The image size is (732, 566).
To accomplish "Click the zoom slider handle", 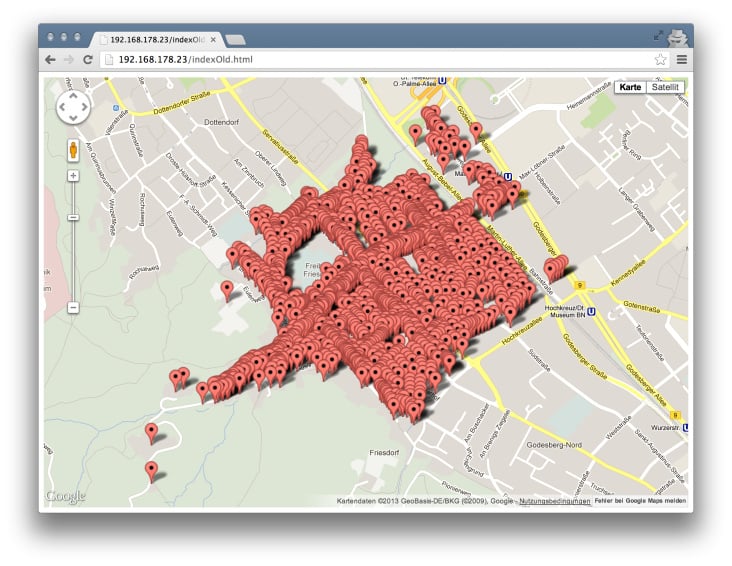I will [x=73, y=218].
